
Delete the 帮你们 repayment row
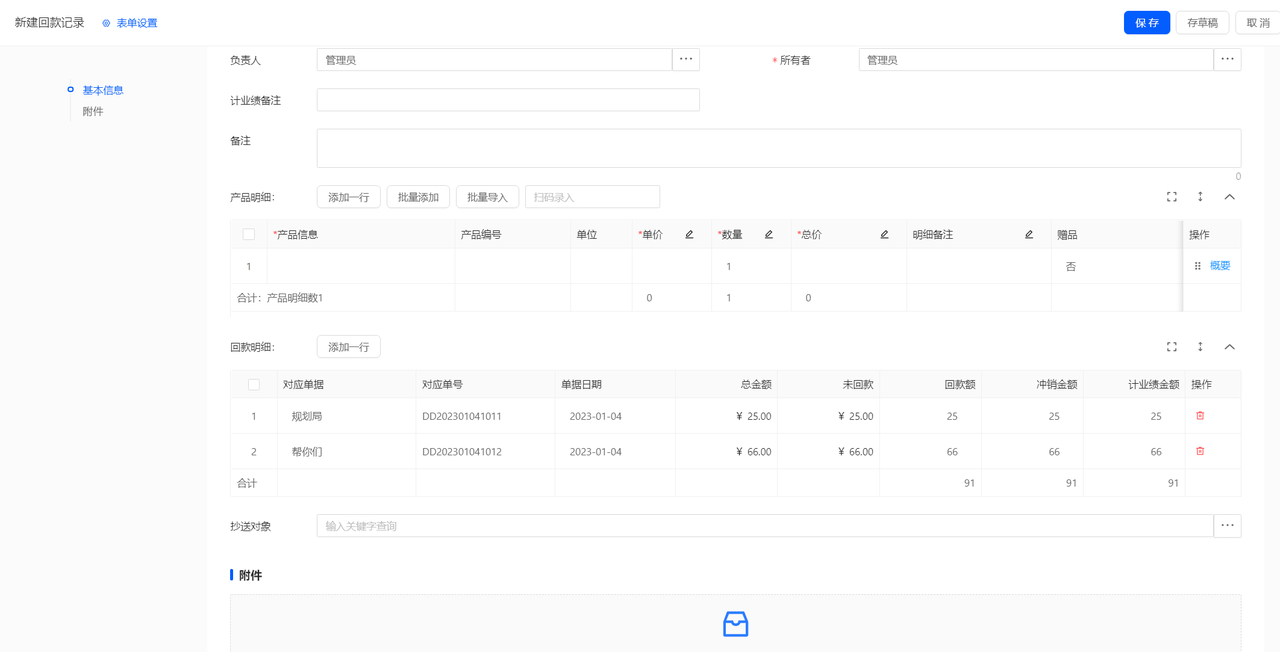coord(1200,451)
